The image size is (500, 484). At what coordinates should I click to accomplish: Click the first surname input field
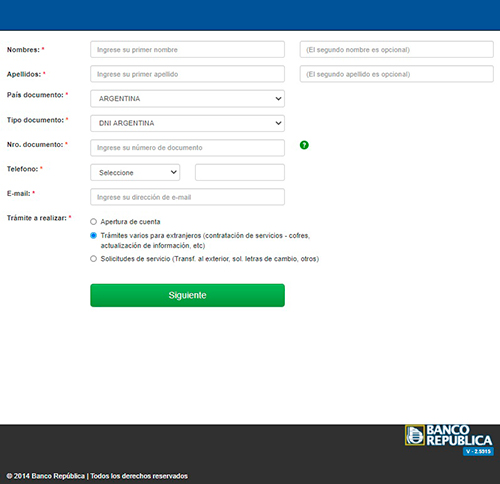tap(187, 74)
